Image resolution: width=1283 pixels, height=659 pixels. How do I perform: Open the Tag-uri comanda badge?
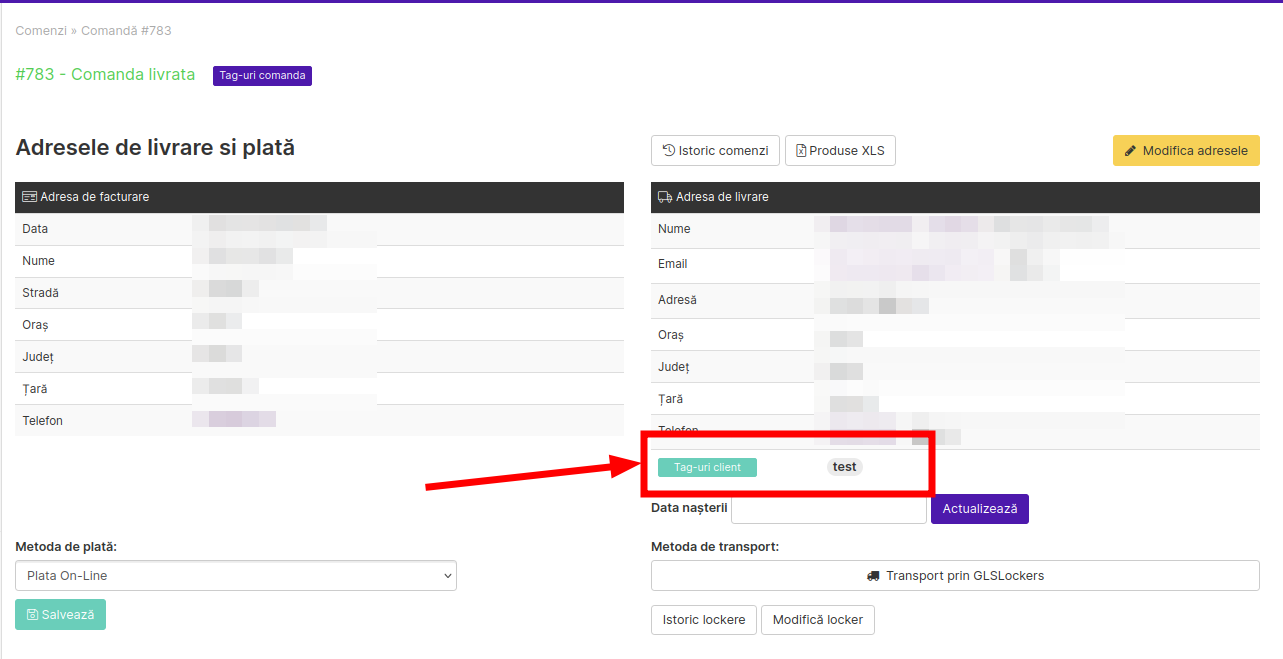[x=262, y=75]
